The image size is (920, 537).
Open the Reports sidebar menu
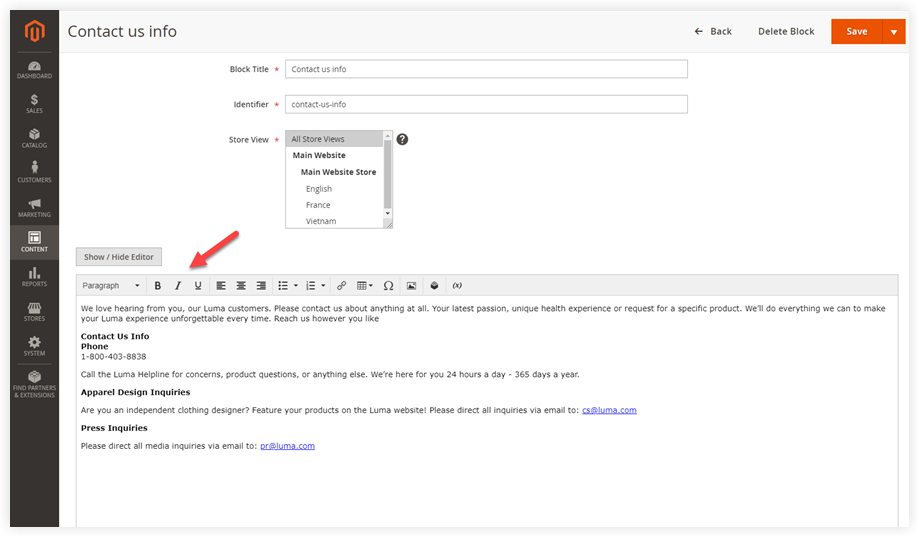[34, 276]
